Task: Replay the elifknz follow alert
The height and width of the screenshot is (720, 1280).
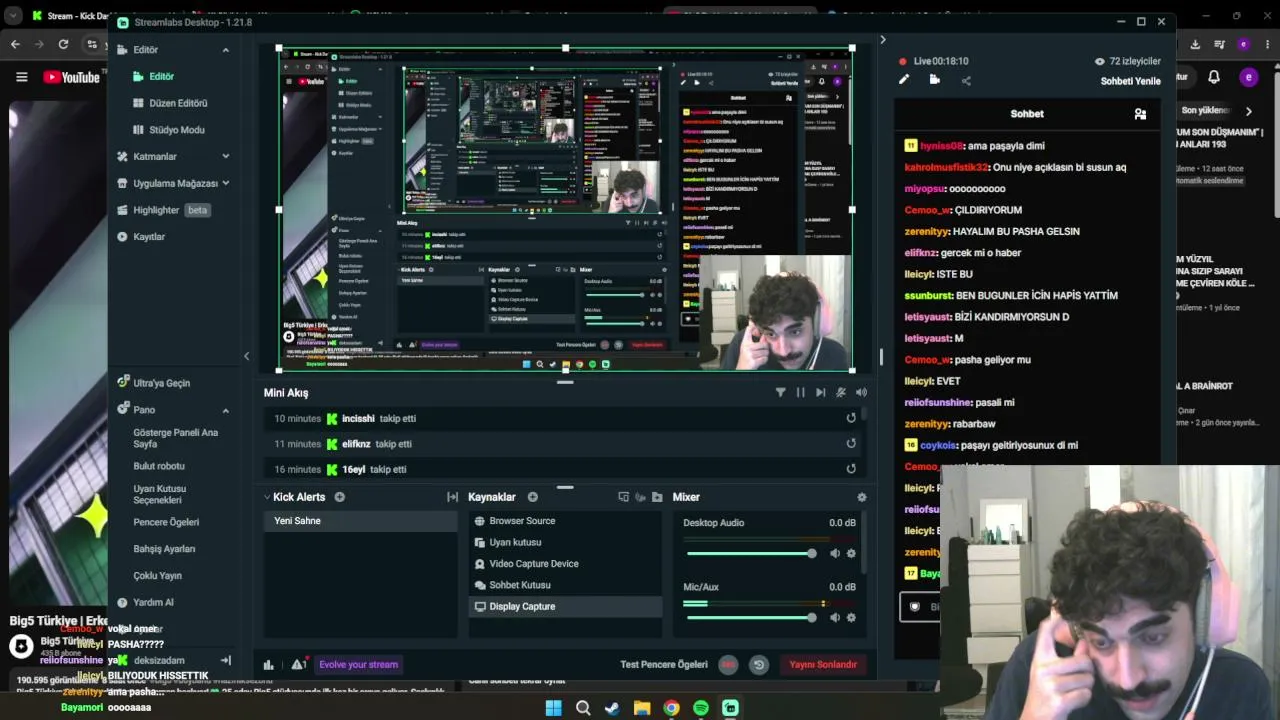Action: pyautogui.click(x=851, y=444)
